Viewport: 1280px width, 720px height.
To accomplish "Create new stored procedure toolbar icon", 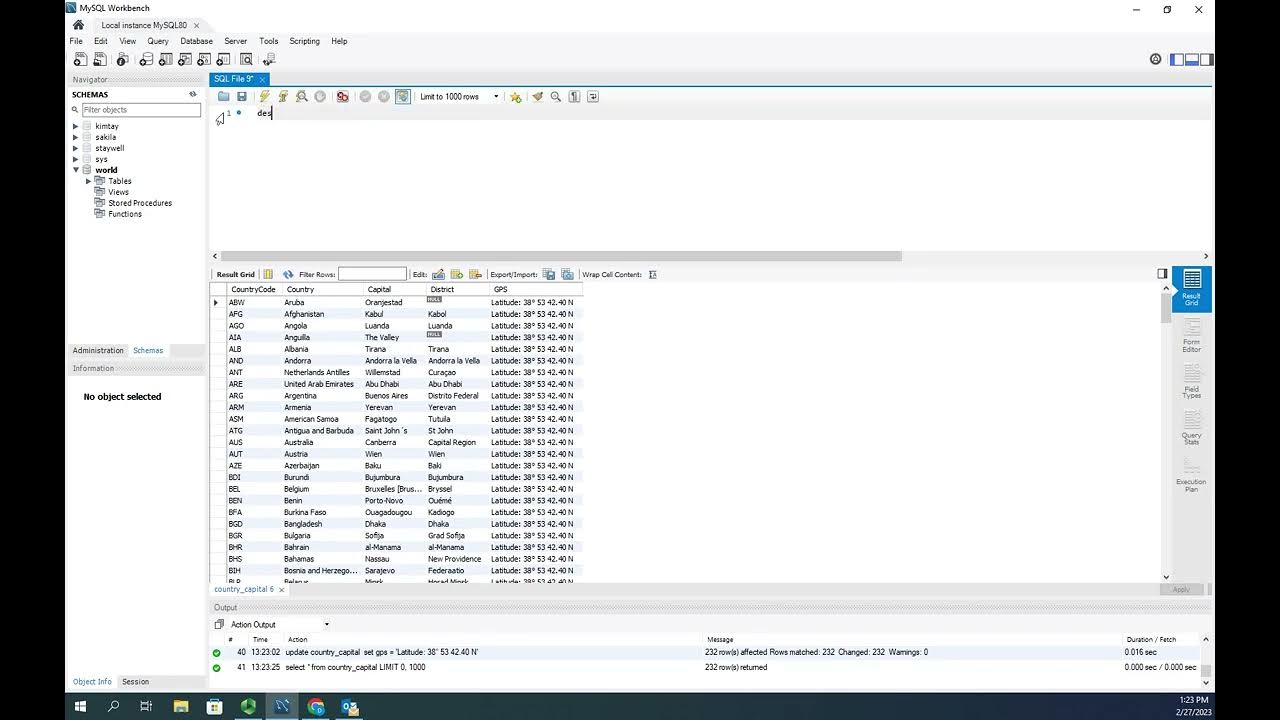I will tap(204, 60).
